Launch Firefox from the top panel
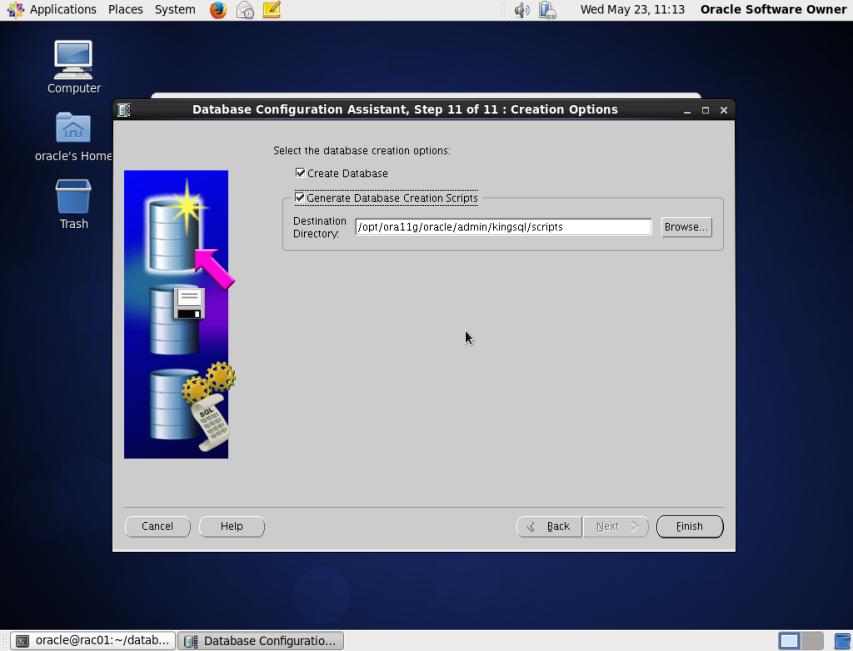The image size is (853, 651). coord(218,10)
